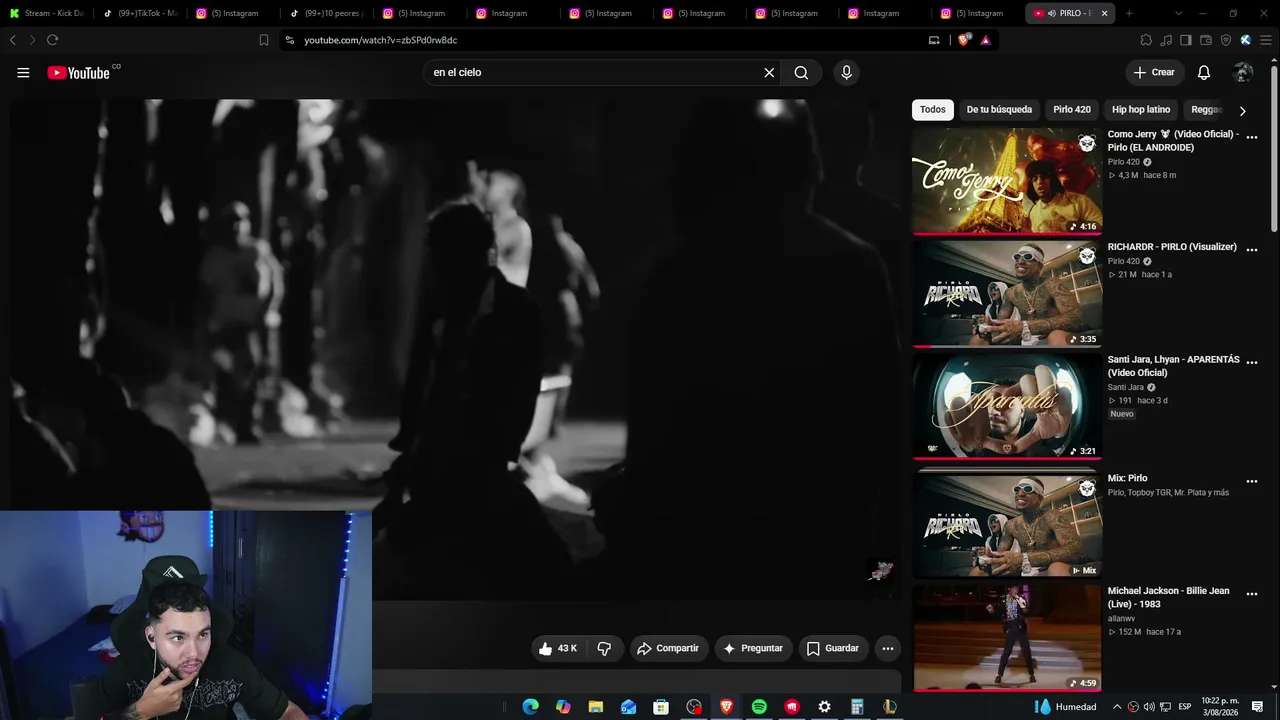Switch to the Stream - Kick tab

pyautogui.click(x=47, y=13)
